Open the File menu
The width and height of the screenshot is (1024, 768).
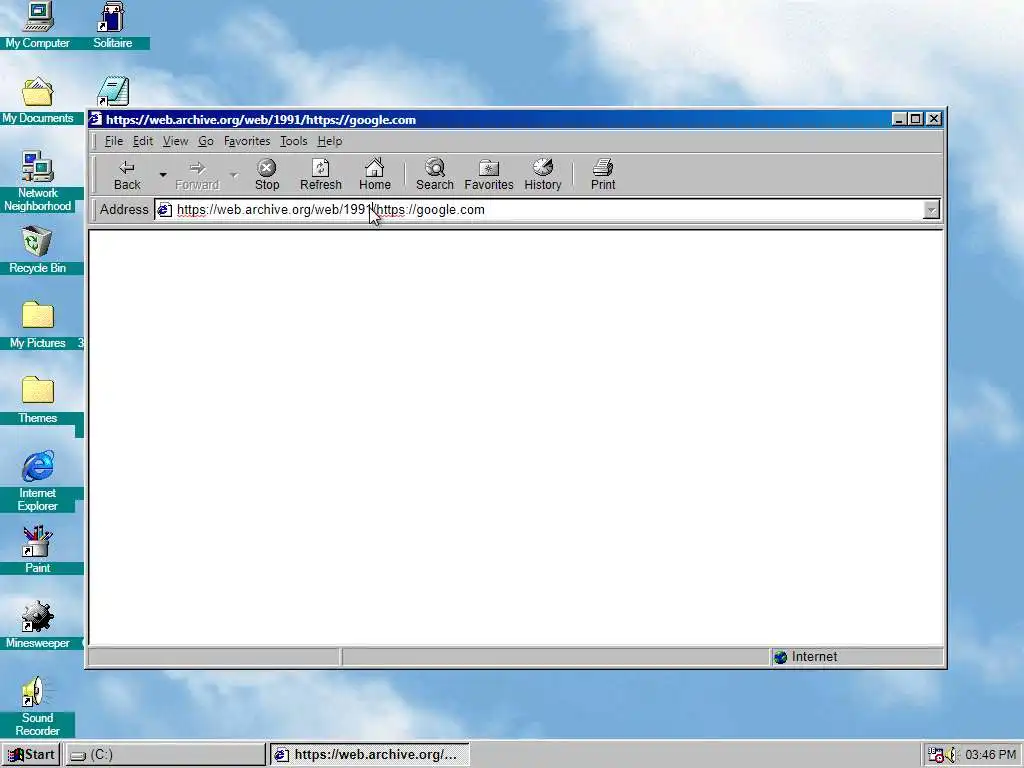coord(114,141)
